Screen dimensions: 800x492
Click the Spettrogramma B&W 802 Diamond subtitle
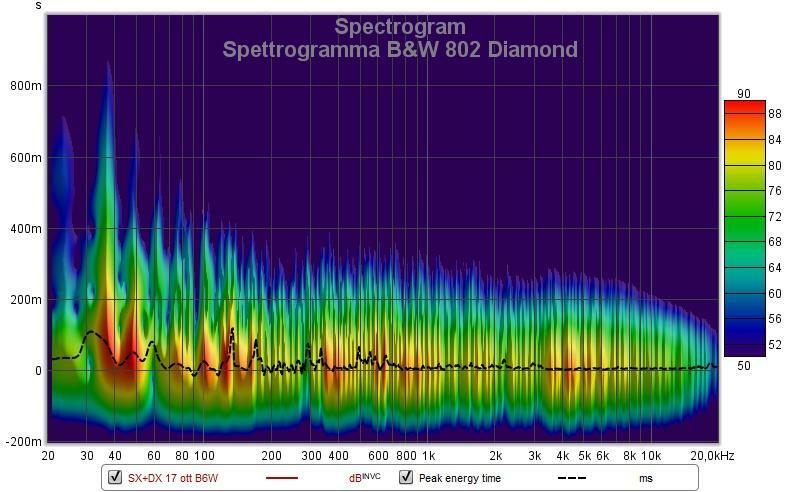click(400, 50)
